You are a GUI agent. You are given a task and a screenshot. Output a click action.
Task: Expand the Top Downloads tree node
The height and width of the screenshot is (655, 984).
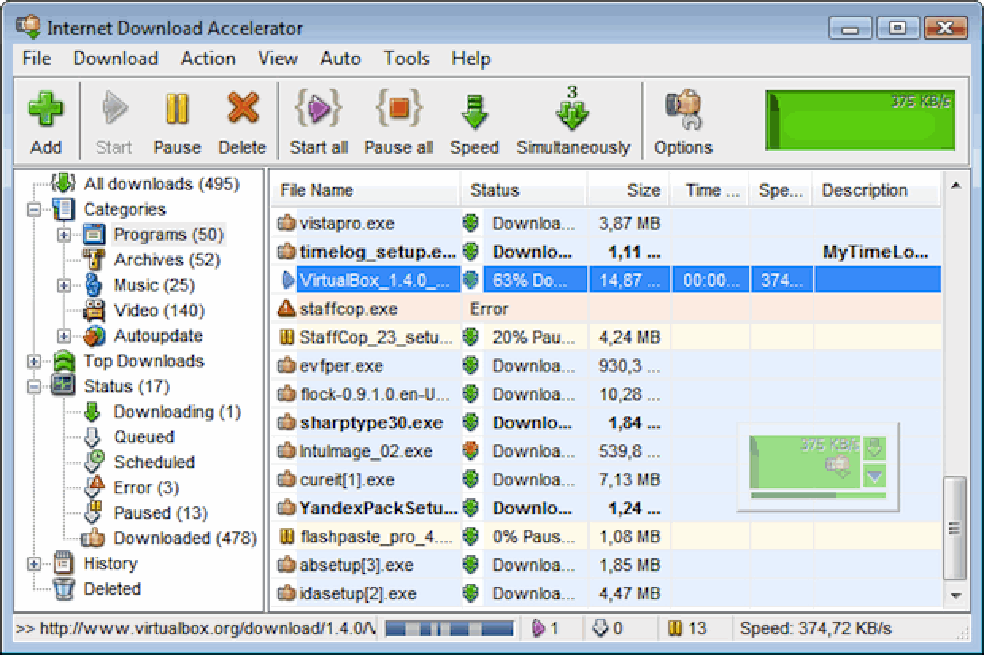pos(34,361)
